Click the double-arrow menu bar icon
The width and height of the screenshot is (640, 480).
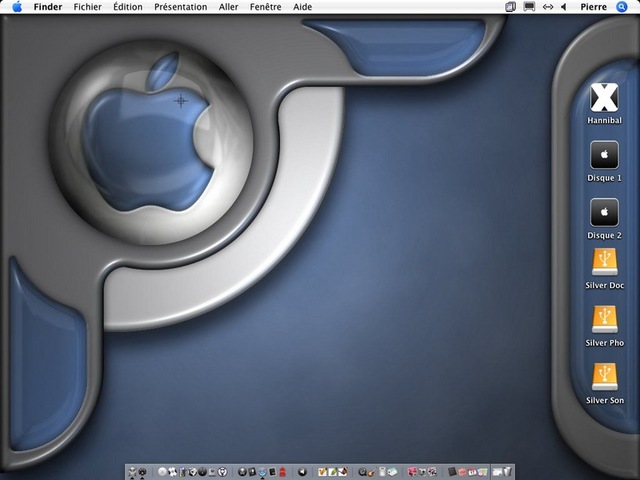548,7
